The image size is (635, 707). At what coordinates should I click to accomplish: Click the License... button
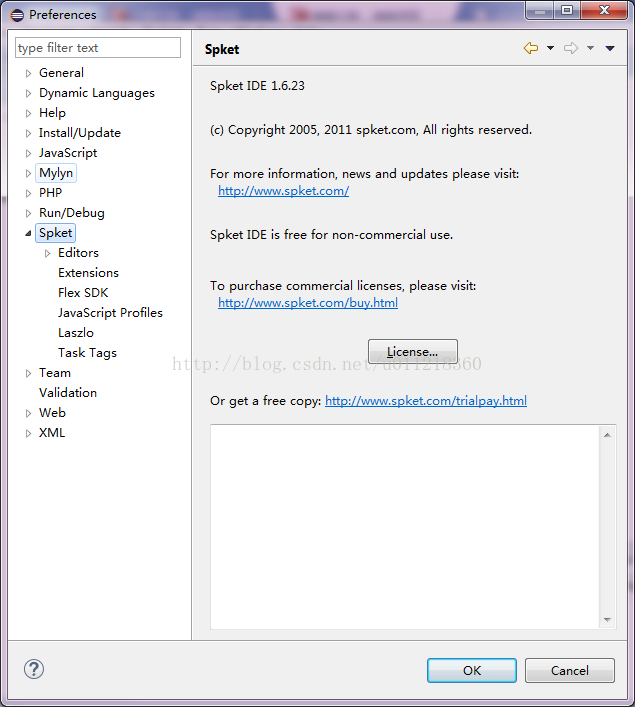click(413, 352)
